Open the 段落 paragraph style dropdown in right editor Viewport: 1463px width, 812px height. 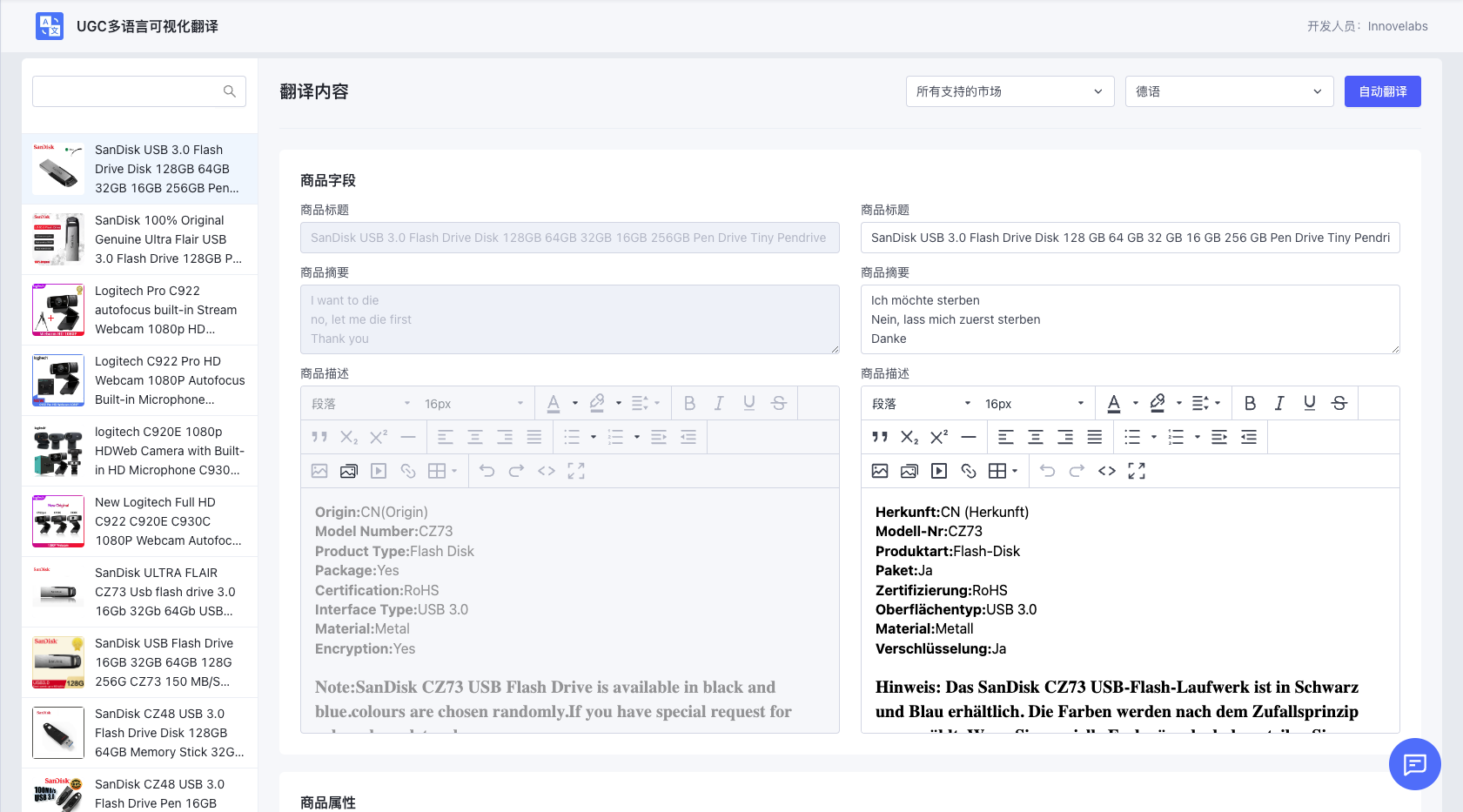[x=921, y=404]
